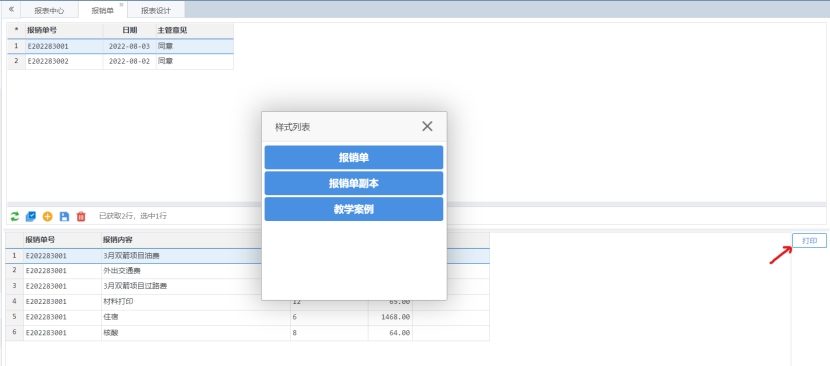The width and height of the screenshot is (830, 366).
Task: Click upper table row number 2
Action: [x=16, y=61]
